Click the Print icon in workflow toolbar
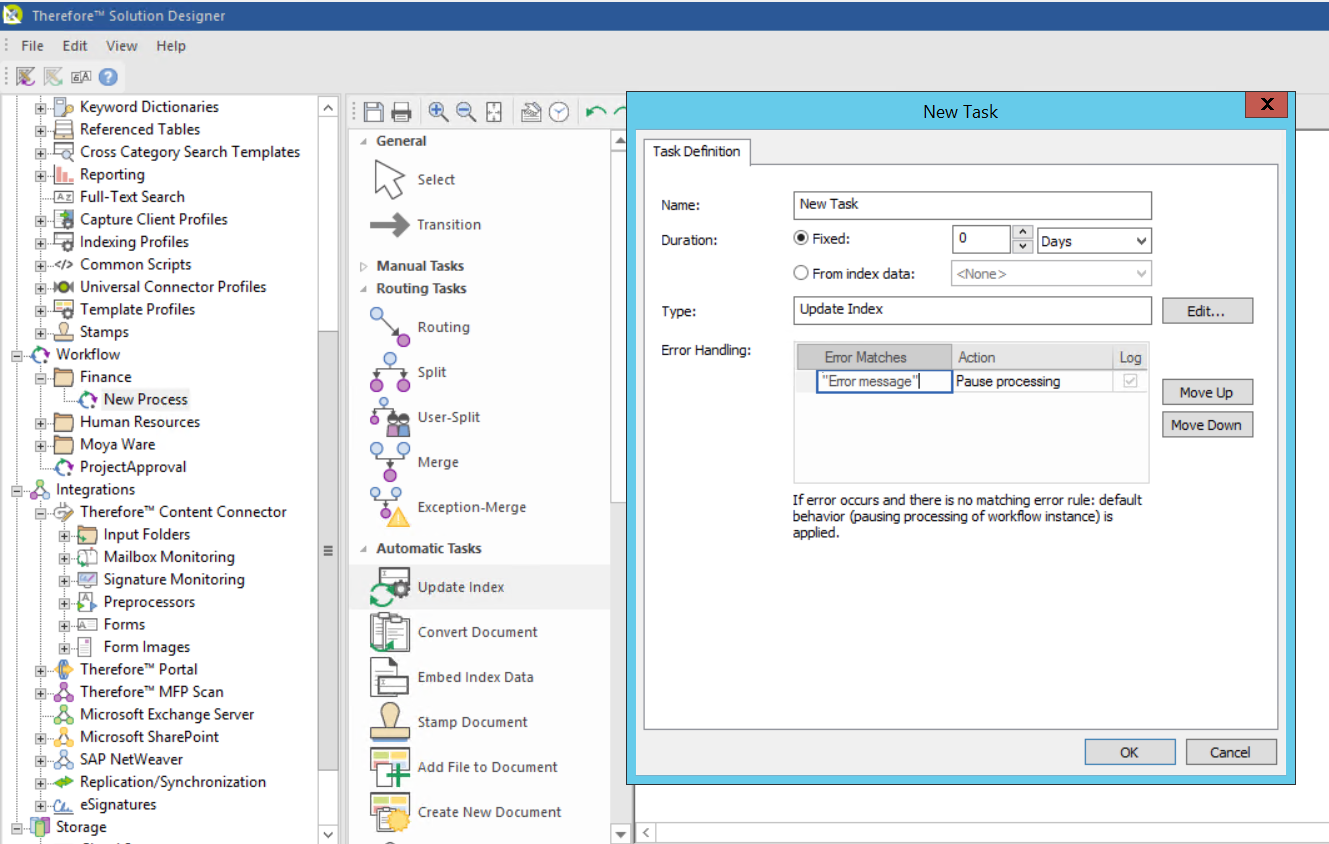 pos(401,112)
